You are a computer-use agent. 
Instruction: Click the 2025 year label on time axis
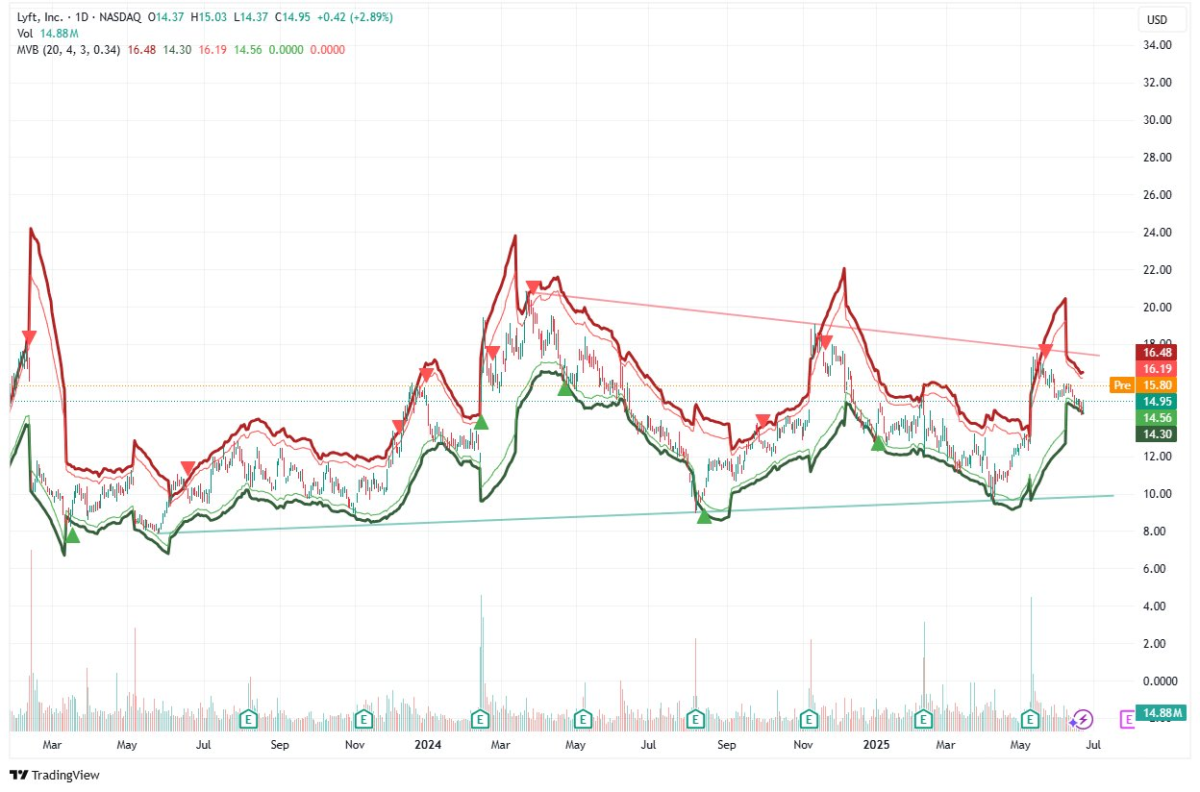(x=877, y=745)
